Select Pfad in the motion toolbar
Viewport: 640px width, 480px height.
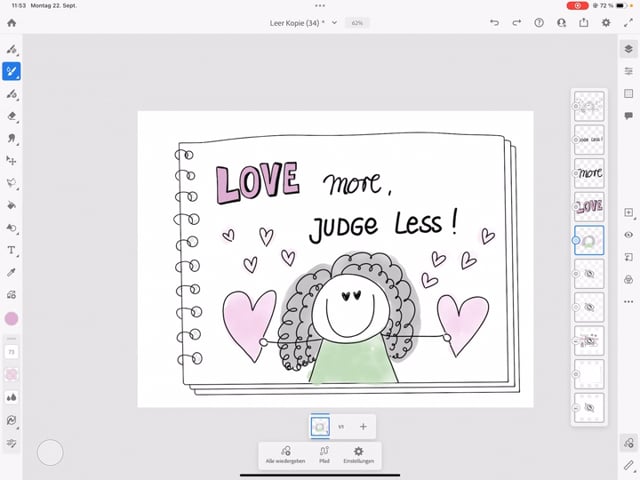(x=324, y=456)
